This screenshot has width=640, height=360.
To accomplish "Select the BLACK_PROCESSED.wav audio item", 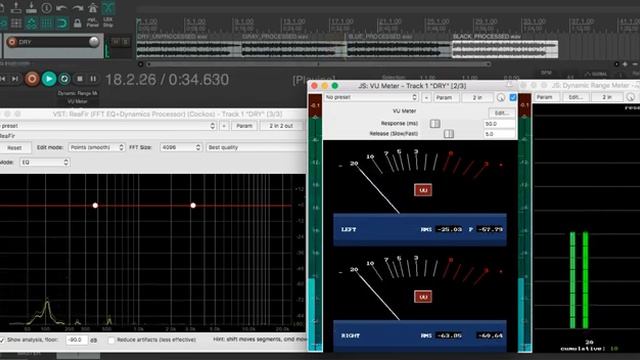I will click(x=505, y=49).
